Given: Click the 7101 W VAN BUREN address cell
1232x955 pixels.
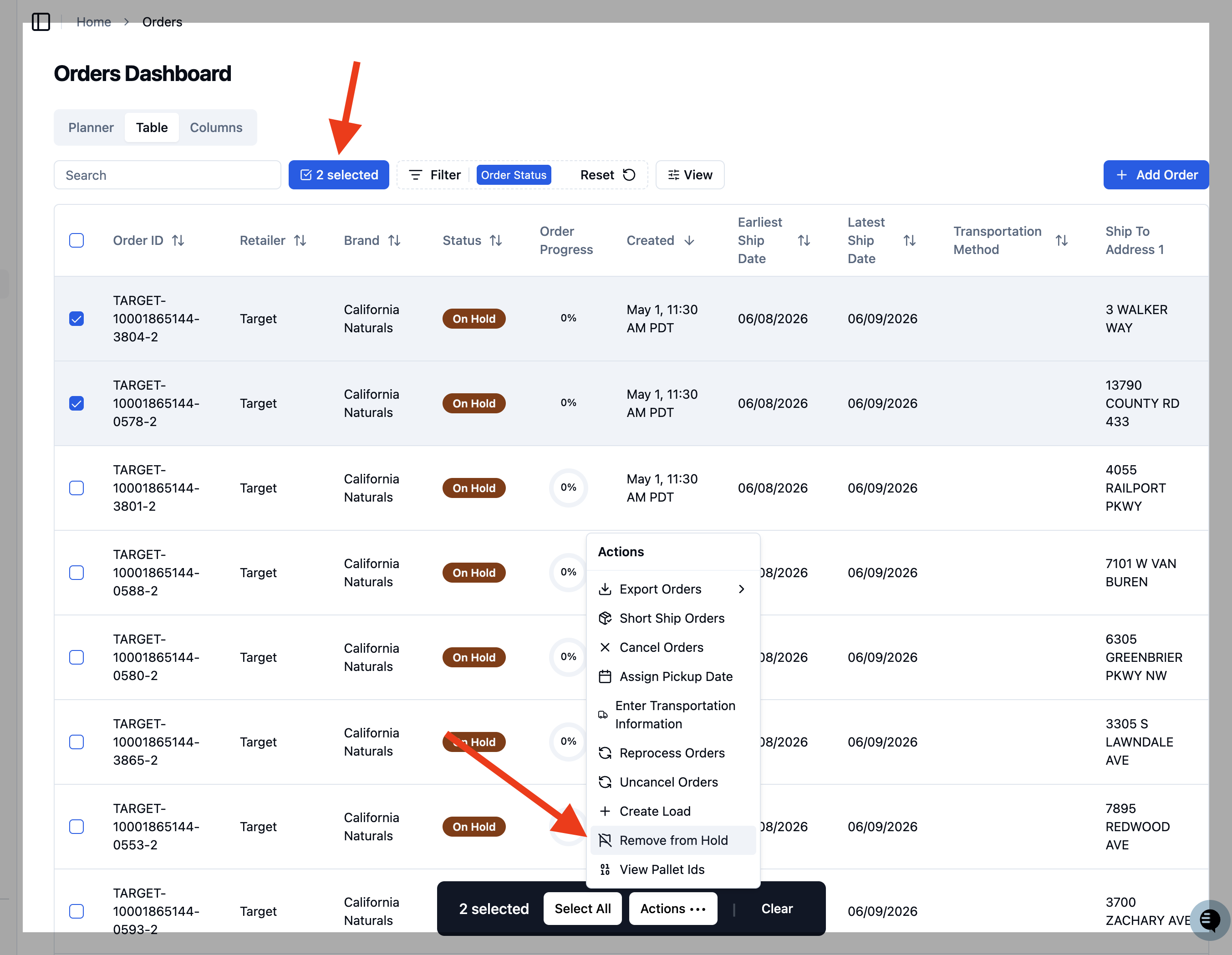Looking at the screenshot, I should coord(1140,573).
